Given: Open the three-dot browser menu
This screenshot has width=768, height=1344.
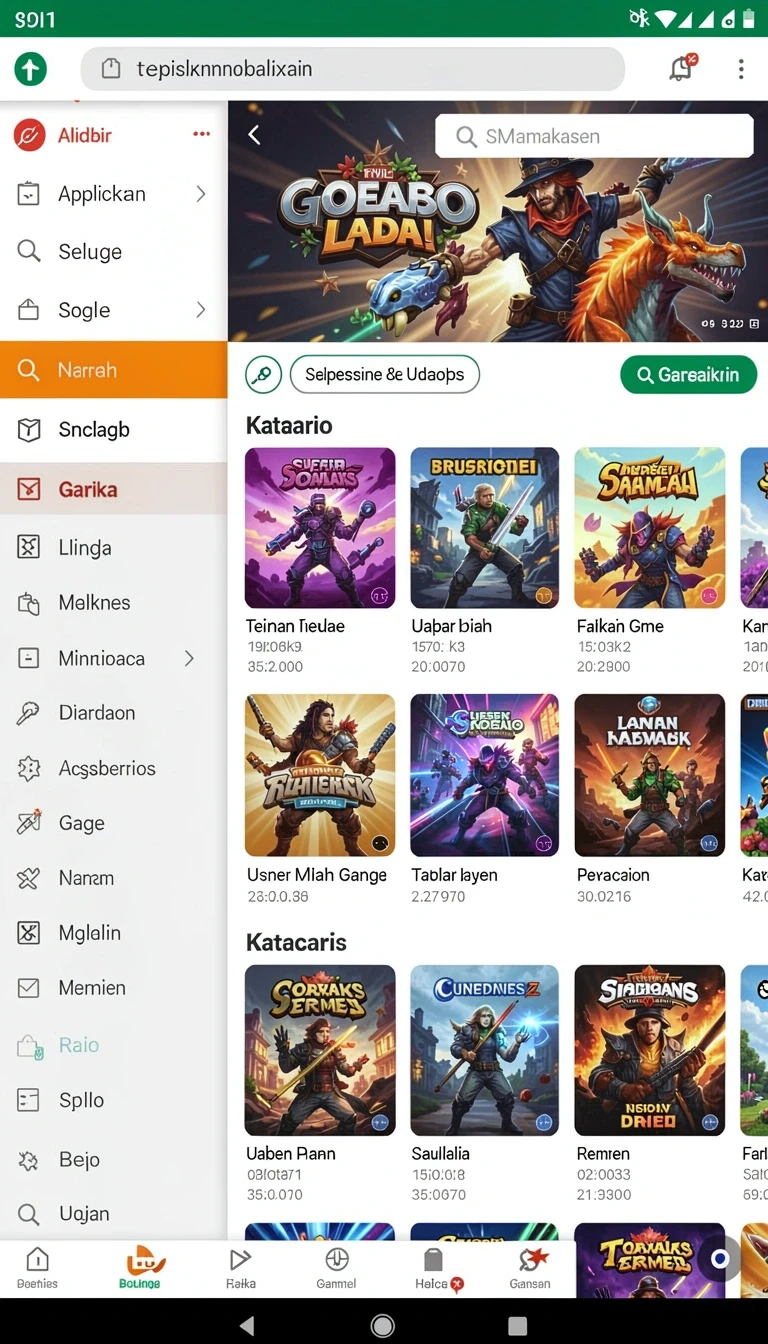Looking at the screenshot, I should click(741, 69).
